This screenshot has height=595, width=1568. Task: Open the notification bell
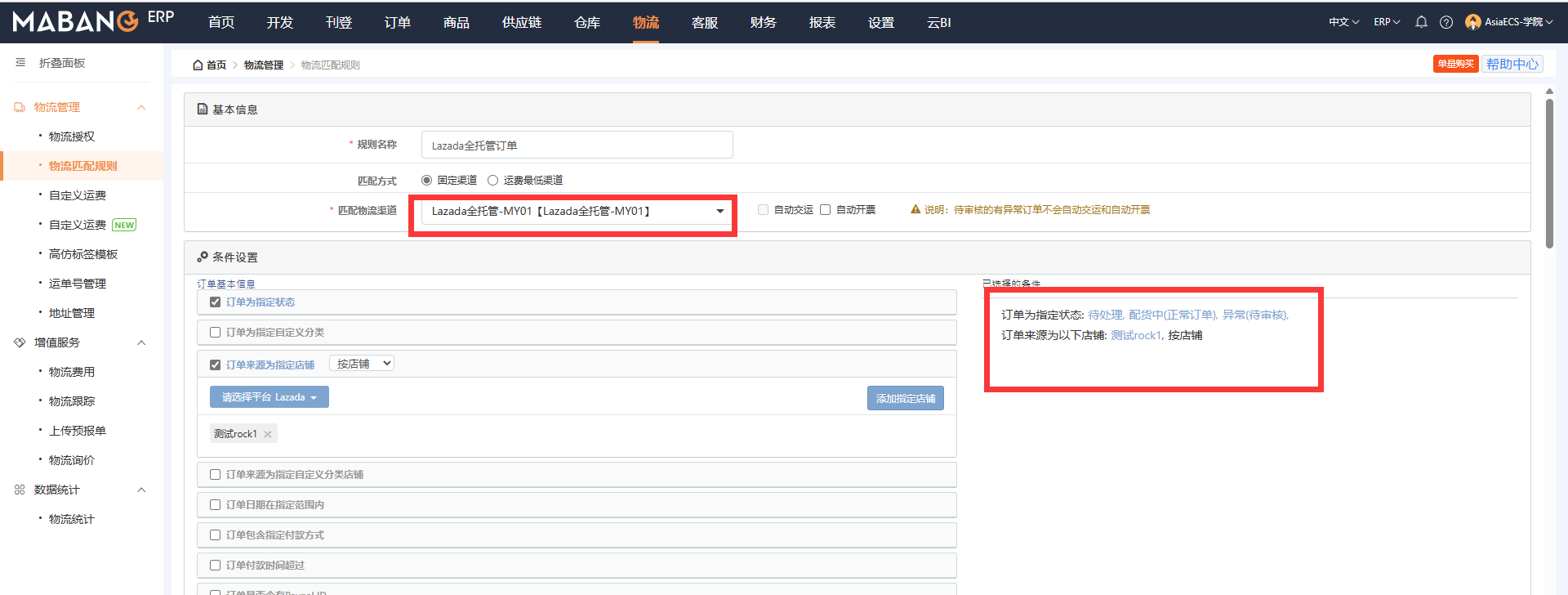click(1421, 22)
